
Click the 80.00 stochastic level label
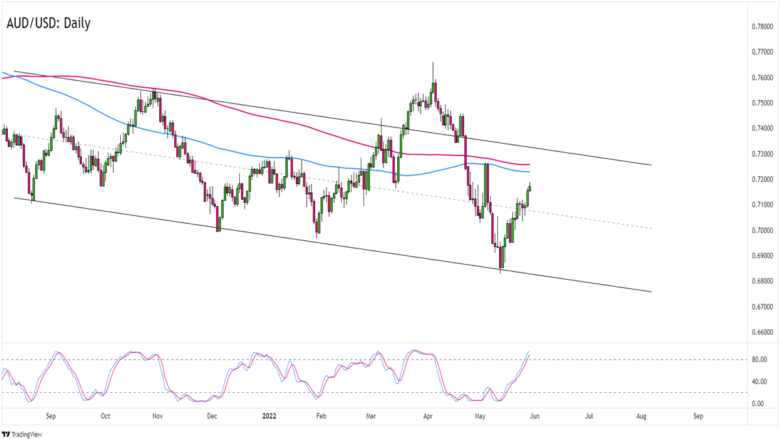759,359
